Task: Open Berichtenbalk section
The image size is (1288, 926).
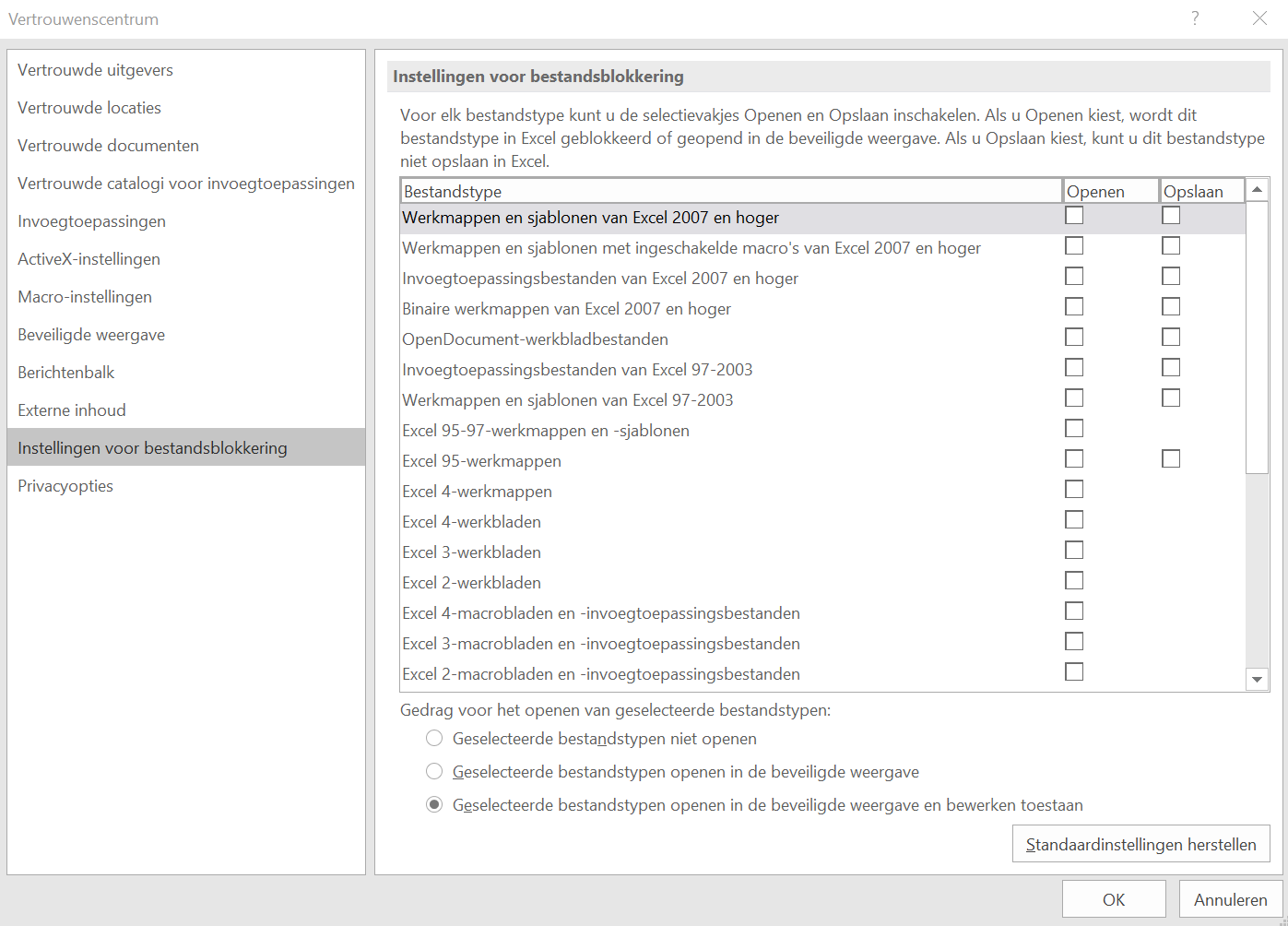Action: click(186, 373)
